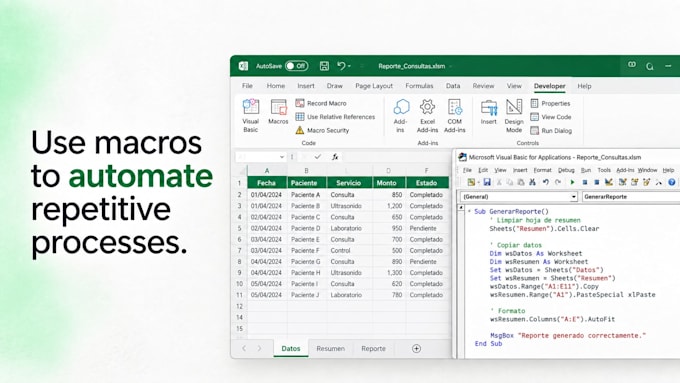Add a new sheet with plus button

point(416,348)
